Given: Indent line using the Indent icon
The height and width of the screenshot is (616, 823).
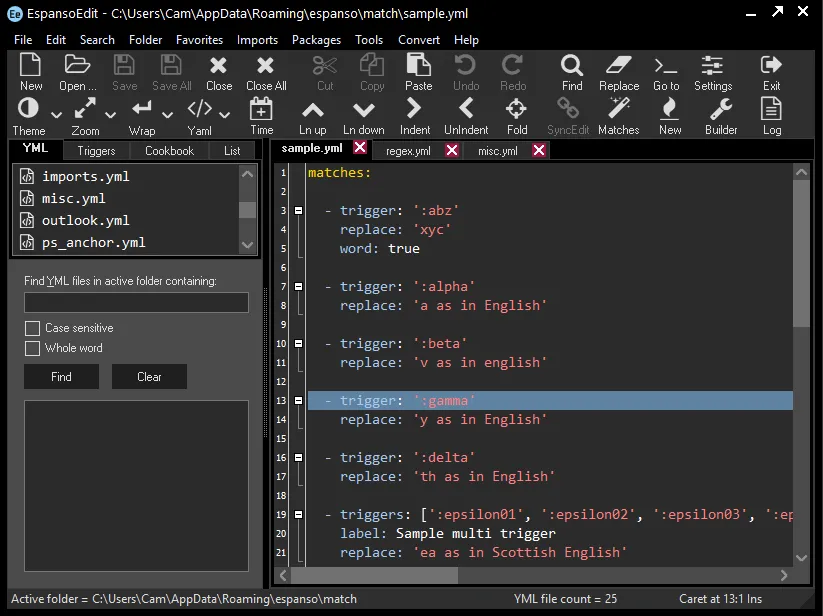Looking at the screenshot, I should 414,116.
